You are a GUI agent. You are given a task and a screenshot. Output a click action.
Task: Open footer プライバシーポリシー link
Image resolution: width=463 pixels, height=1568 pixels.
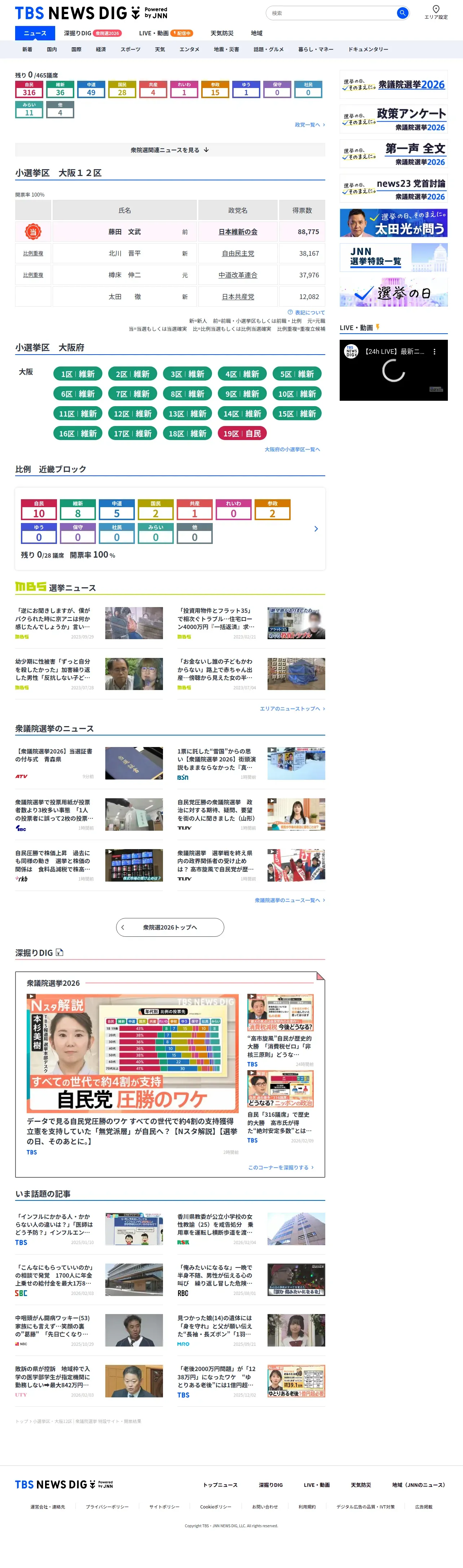[x=107, y=1507]
